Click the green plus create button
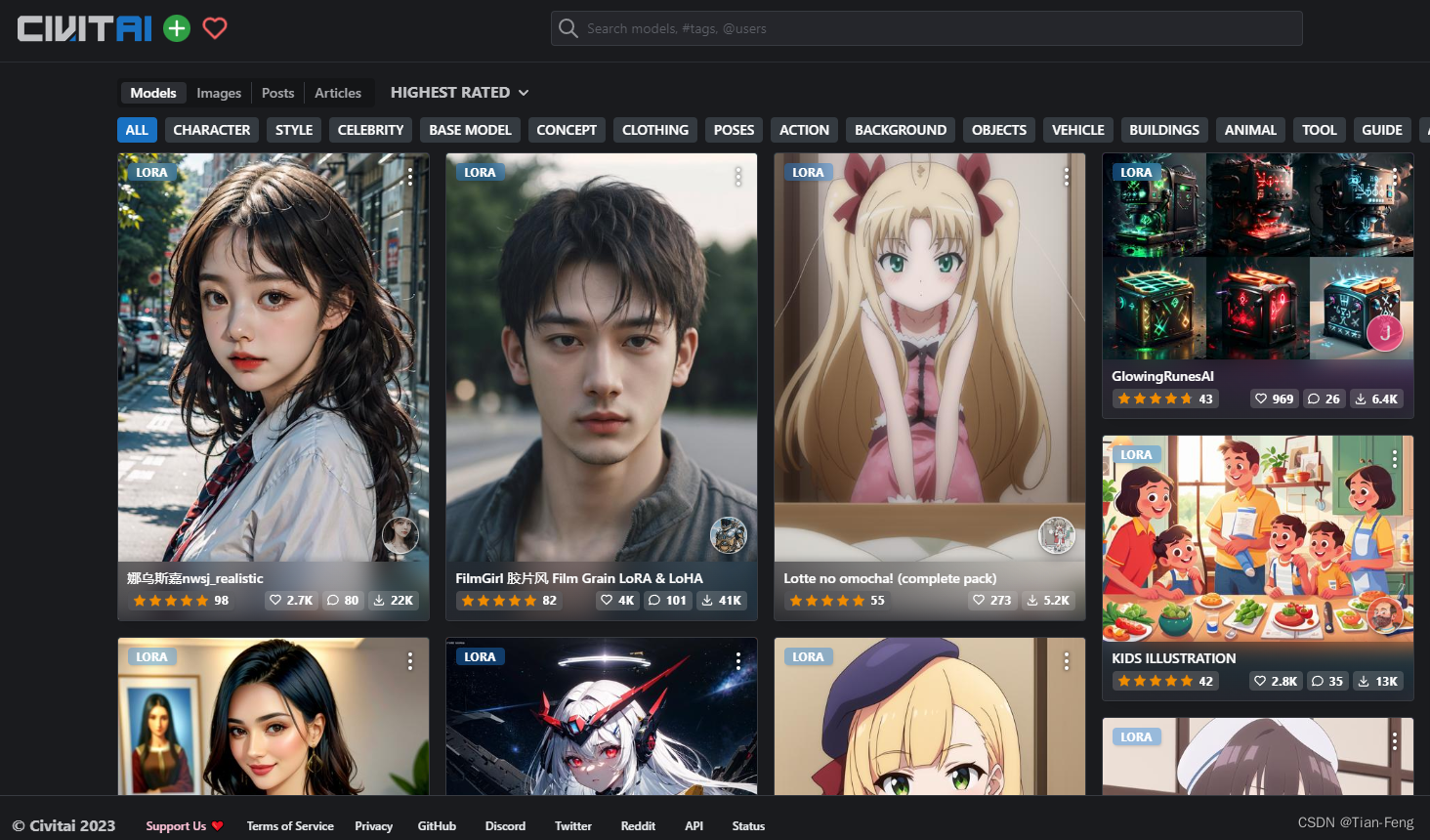Screen dimensions: 1430x840 177,28
